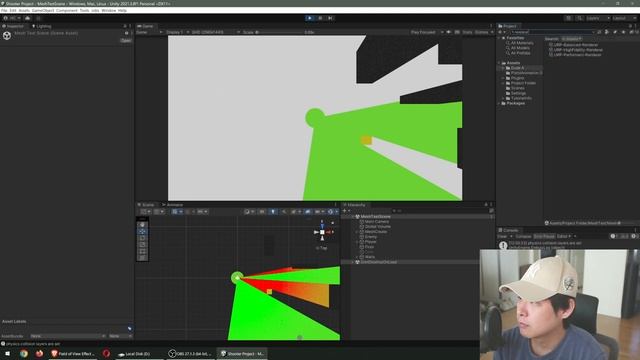Image resolution: width=640 pixels, height=360 pixels.
Task: Select the Animator tab
Action: [x=173, y=205]
